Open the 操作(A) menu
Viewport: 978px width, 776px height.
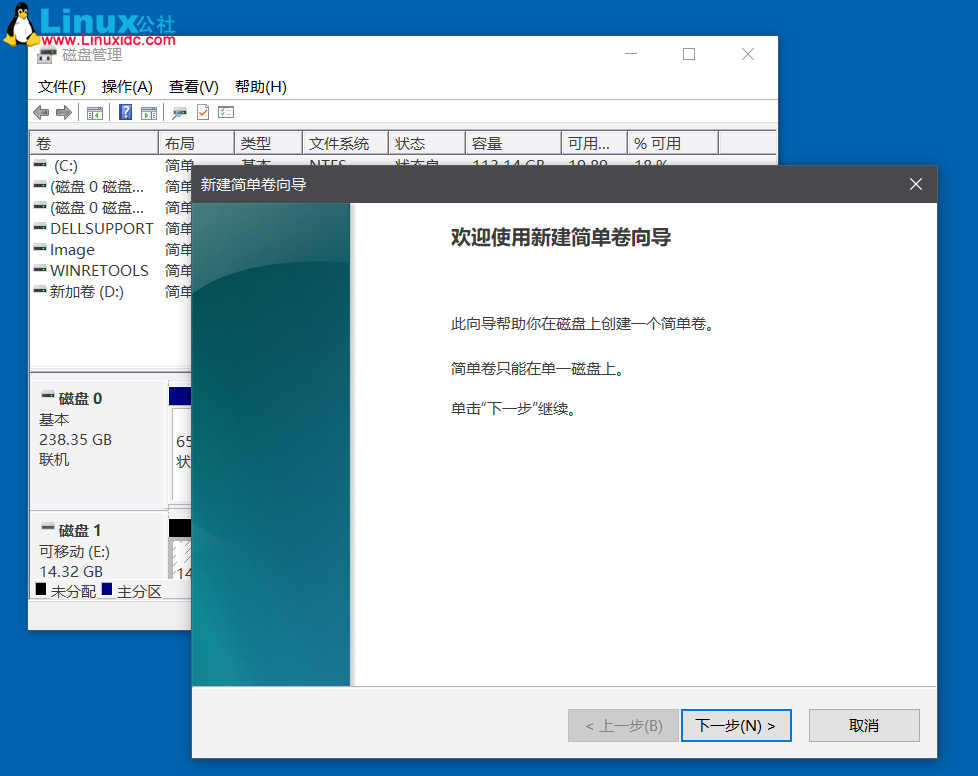click(127, 87)
